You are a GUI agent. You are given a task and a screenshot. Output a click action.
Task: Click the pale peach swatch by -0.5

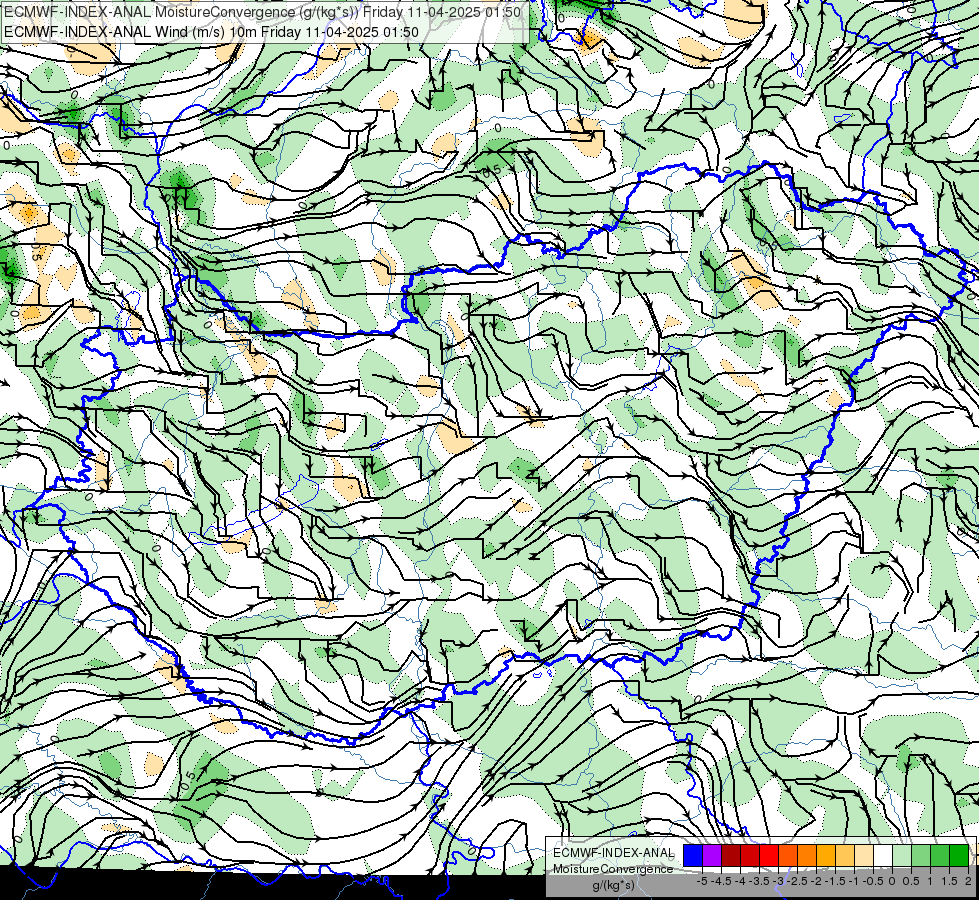coord(864,855)
